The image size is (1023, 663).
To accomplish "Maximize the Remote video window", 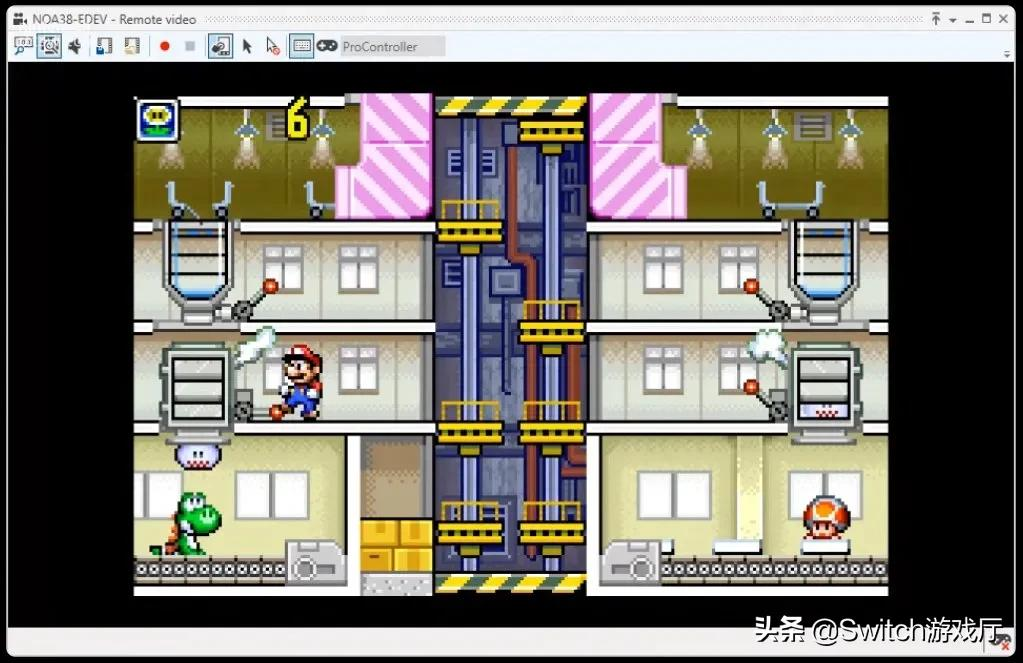I will tap(987, 19).
